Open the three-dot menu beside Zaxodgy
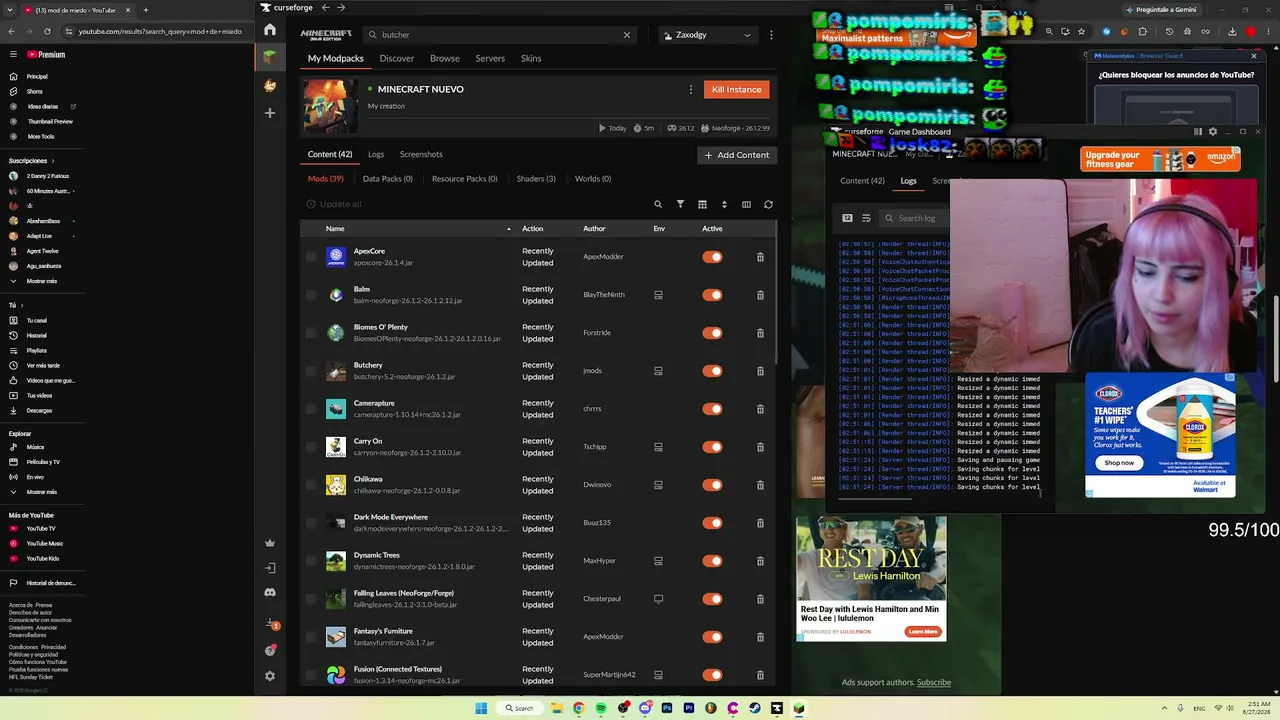The image size is (1280, 720). tap(771, 35)
